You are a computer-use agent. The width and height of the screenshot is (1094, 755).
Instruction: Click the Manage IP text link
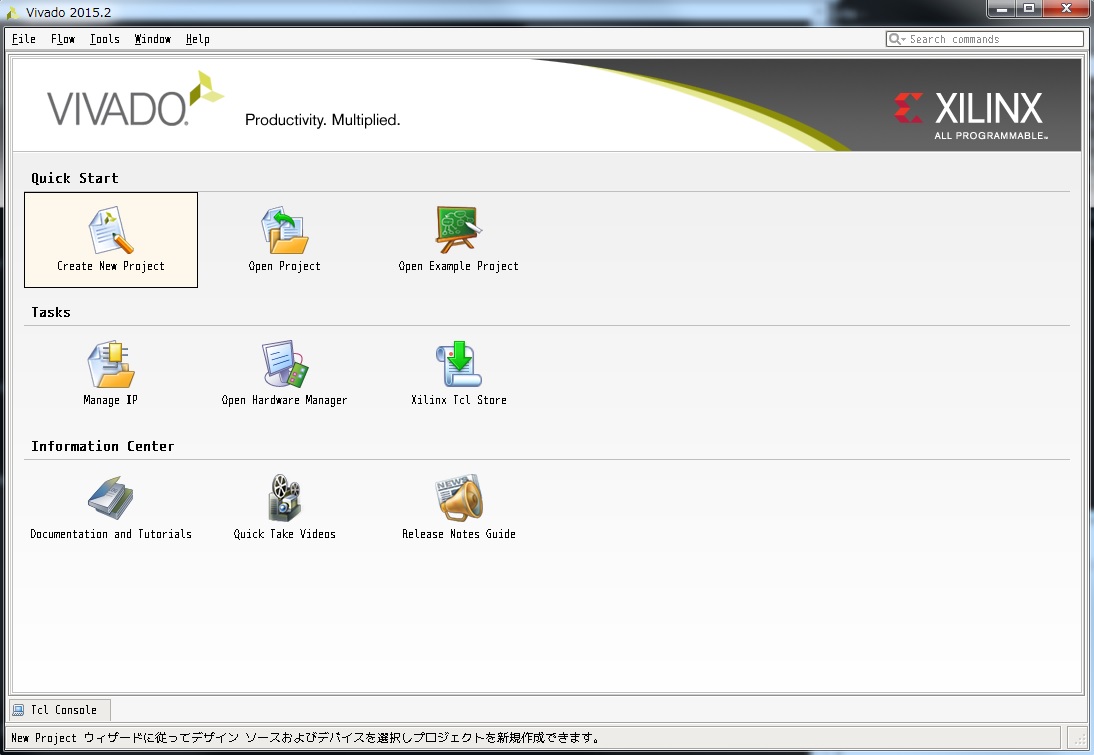tap(110, 400)
